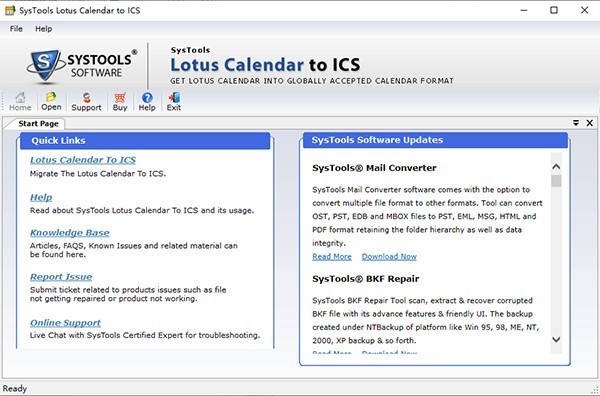Open the Lotus Calendar To ICS link
This screenshot has width=600, height=396.
83,160
